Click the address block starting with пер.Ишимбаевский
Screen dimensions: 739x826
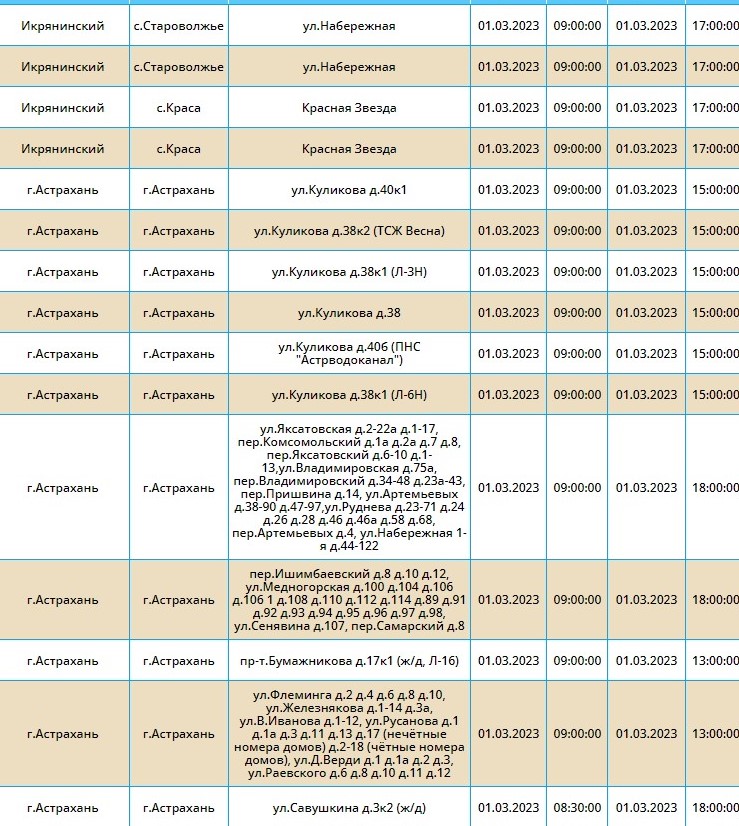pos(349,600)
